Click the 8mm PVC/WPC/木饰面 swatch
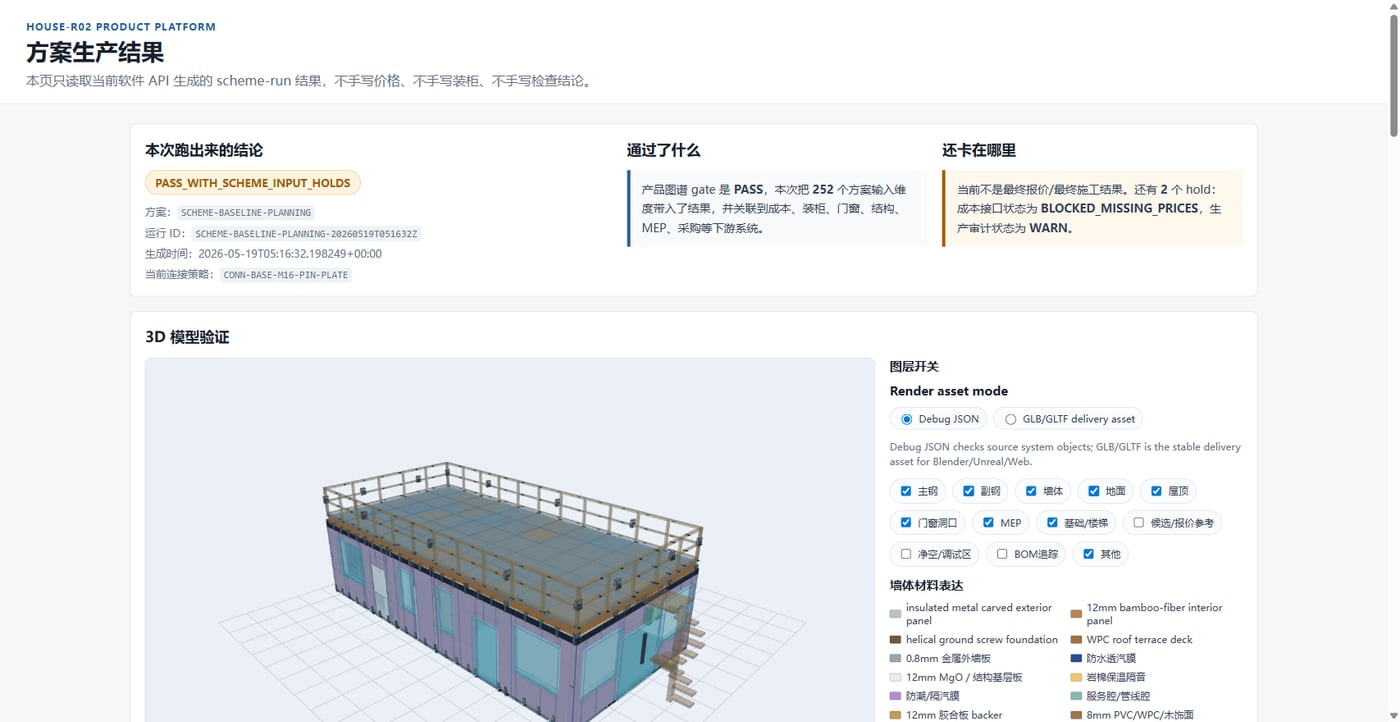This screenshot has width=1400, height=722. tap(1076, 715)
